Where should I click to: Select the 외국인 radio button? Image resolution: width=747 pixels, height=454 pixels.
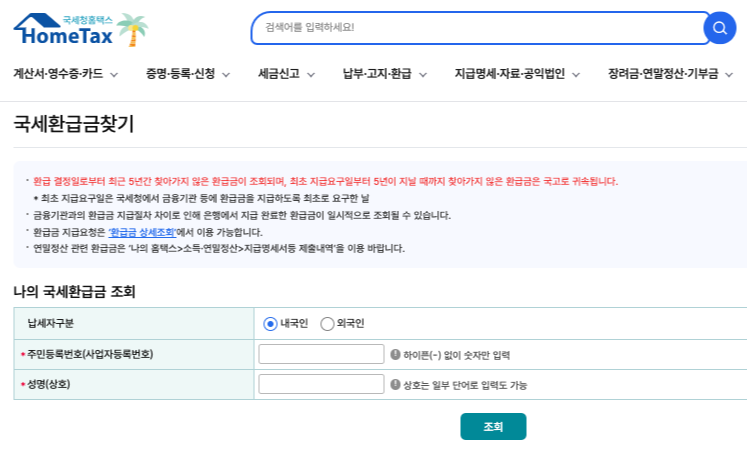(x=327, y=324)
